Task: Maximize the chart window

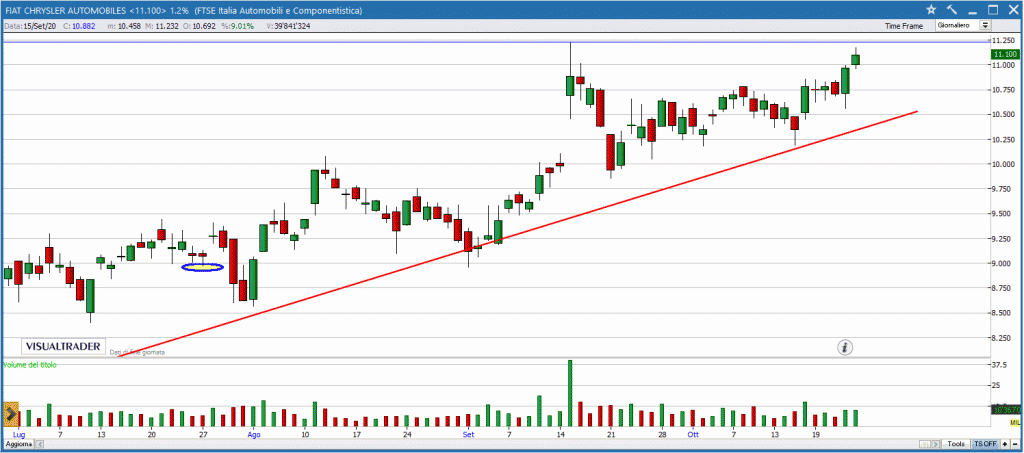Action: (x=993, y=9)
